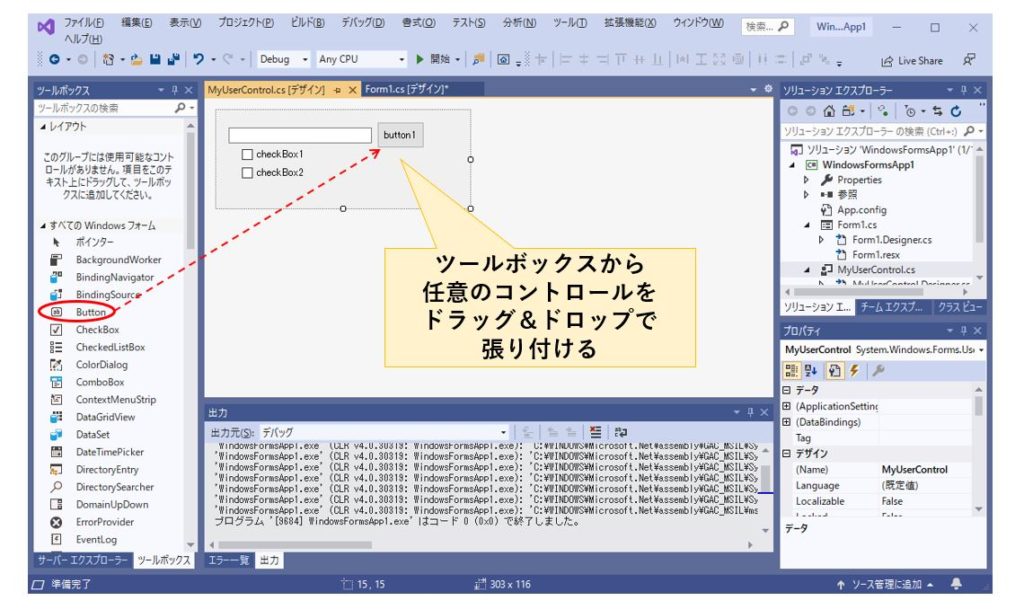Open the ファイル(F) menu
The image size is (1024, 609).
pyautogui.click(x=84, y=23)
